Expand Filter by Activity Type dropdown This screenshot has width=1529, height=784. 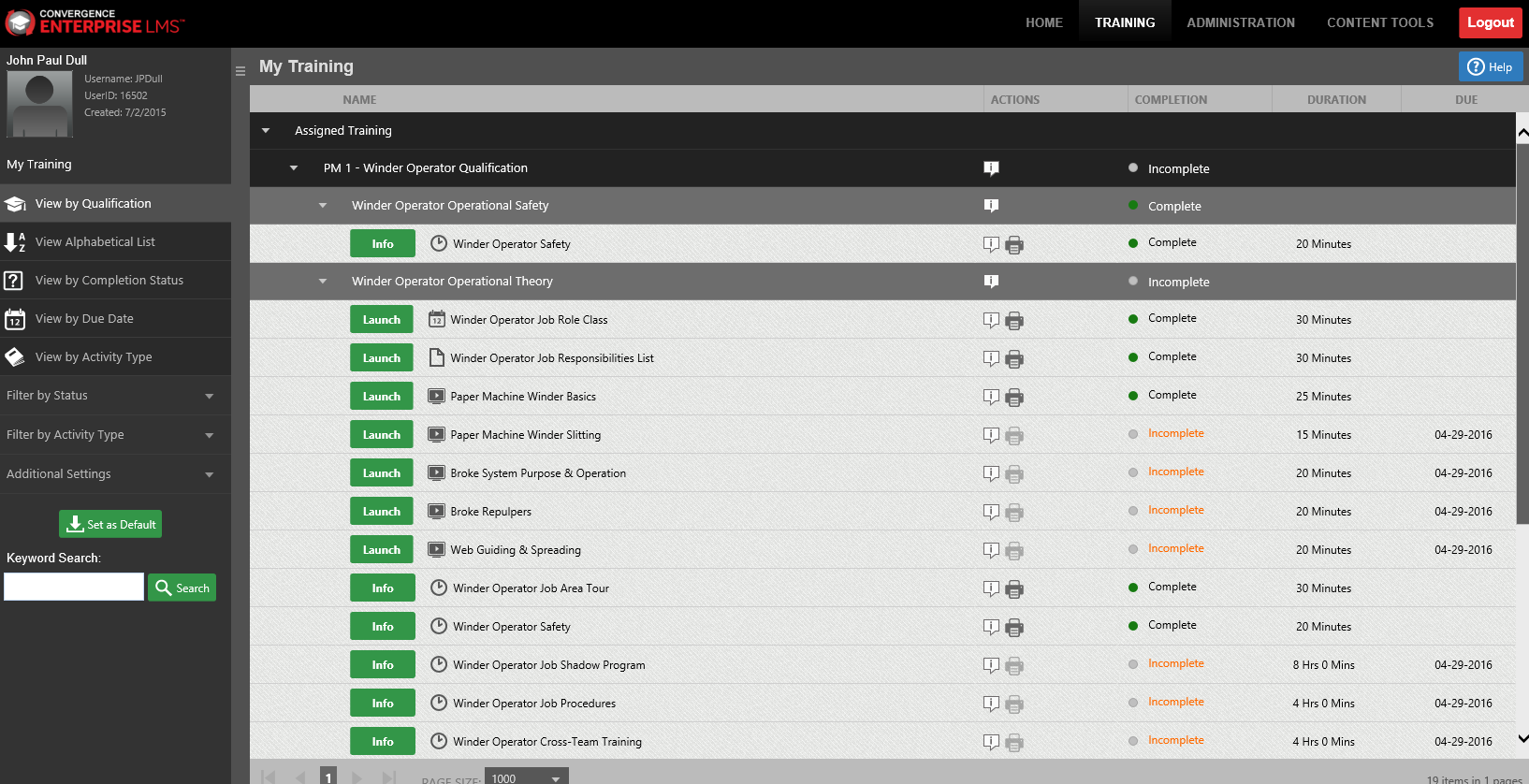point(115,435)
